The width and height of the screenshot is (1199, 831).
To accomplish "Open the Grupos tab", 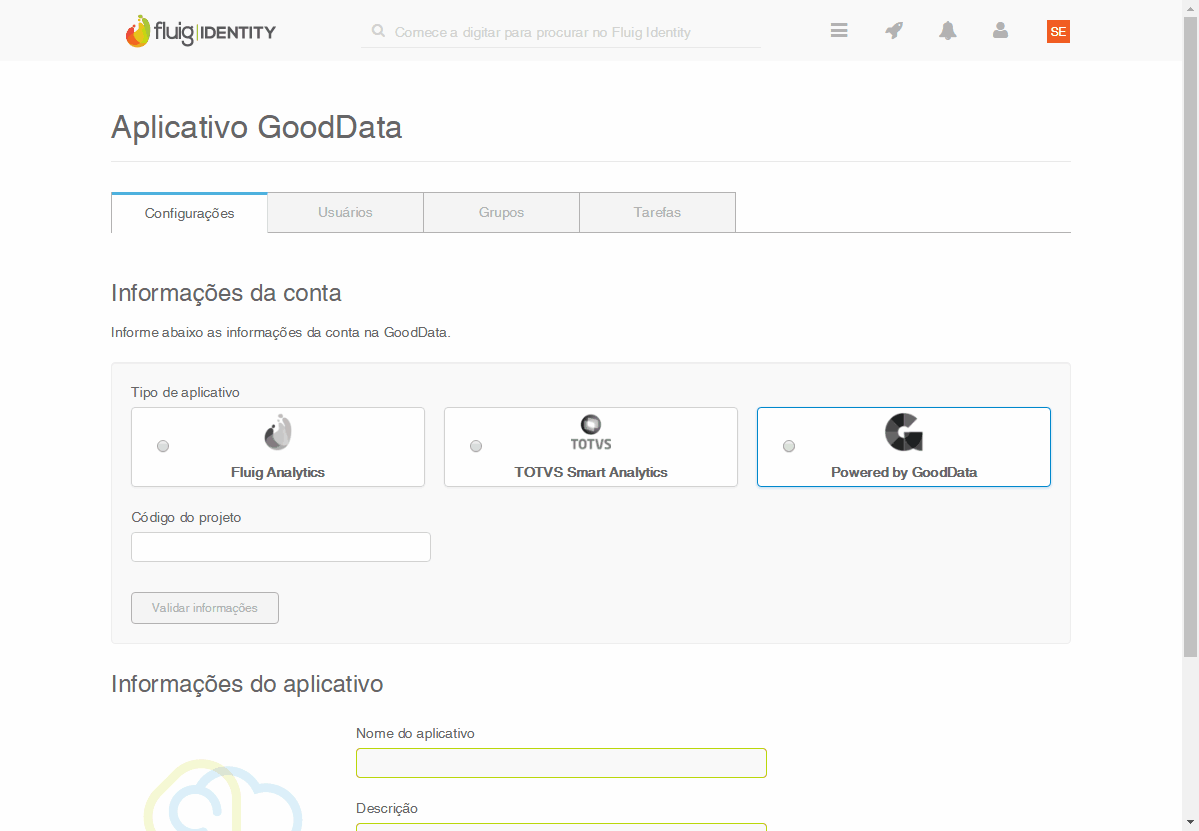I will click(501, 212).
